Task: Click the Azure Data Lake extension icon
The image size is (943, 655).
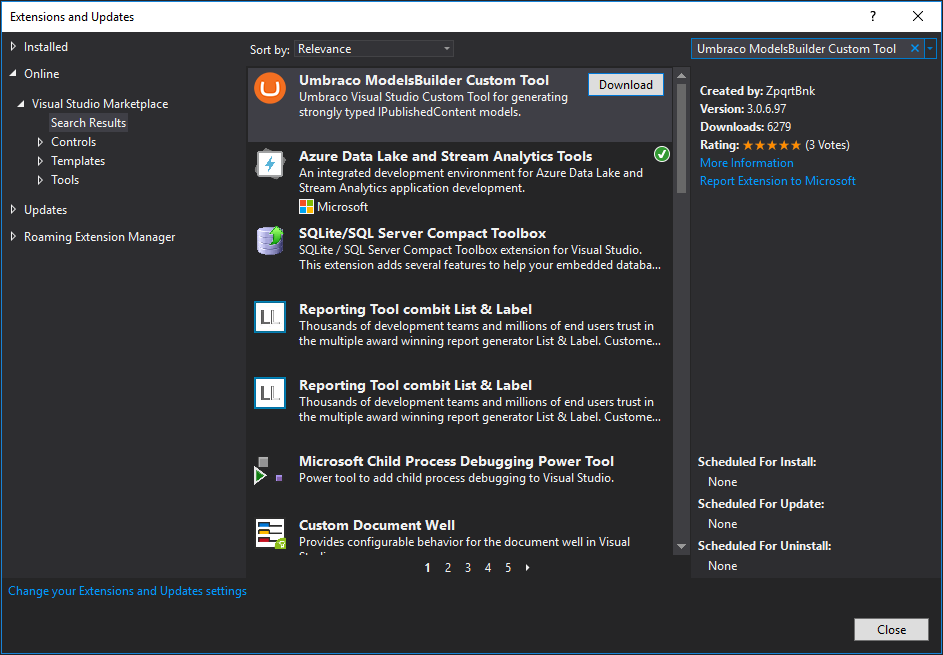Action: (x=269, y=164)
